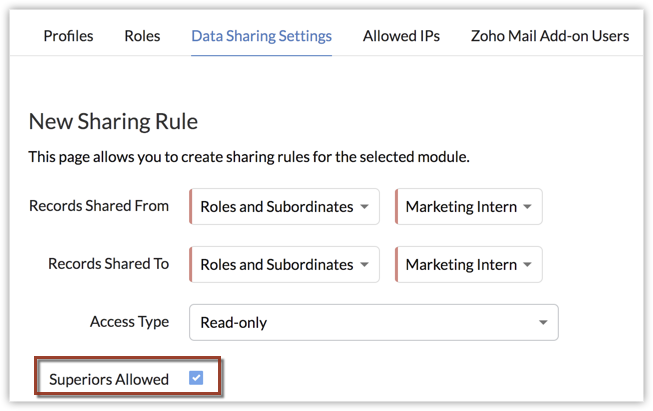Click the arrow icon in Access Type field
The image size is (653, 411).
543,323
